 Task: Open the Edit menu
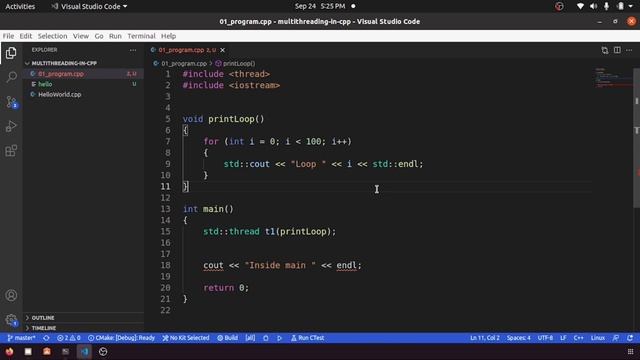point(26,36)
